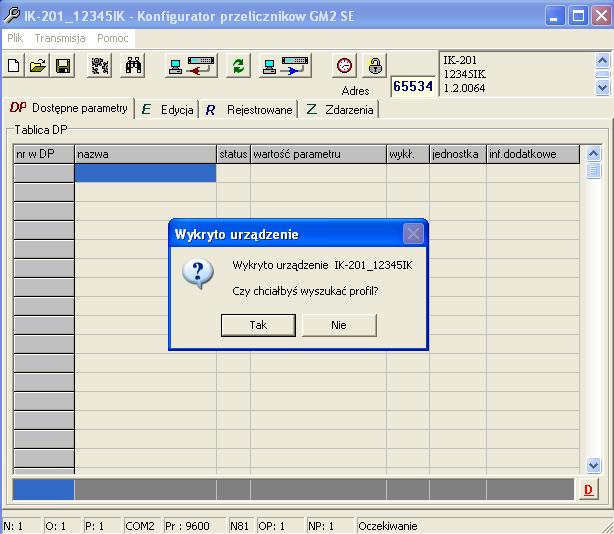Screen dimensions: 614x534
Task: Click the 'status' column header
Action: [233, 154]
